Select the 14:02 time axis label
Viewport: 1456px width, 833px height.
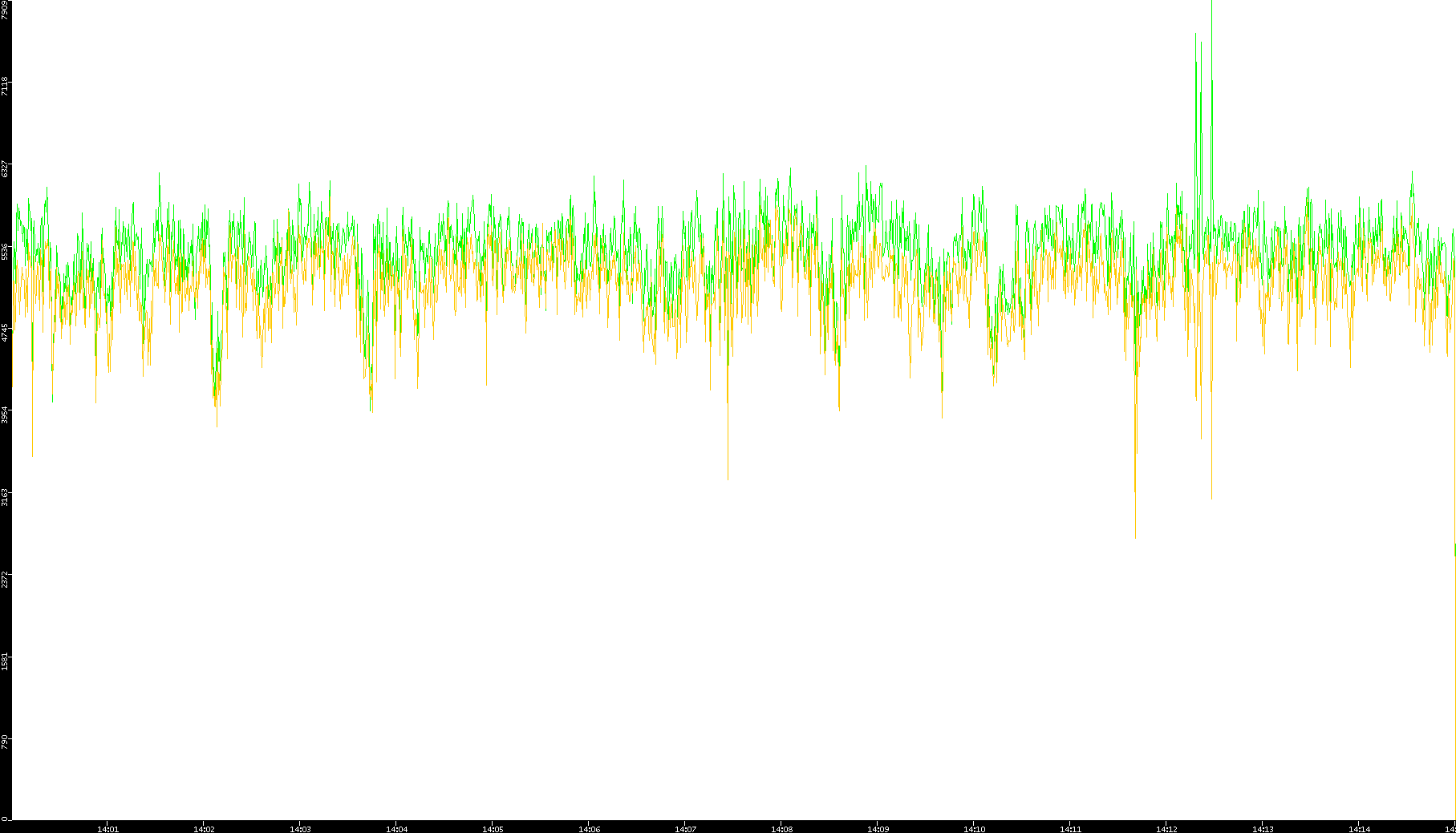pyautogui.click(x=204, y=828)
